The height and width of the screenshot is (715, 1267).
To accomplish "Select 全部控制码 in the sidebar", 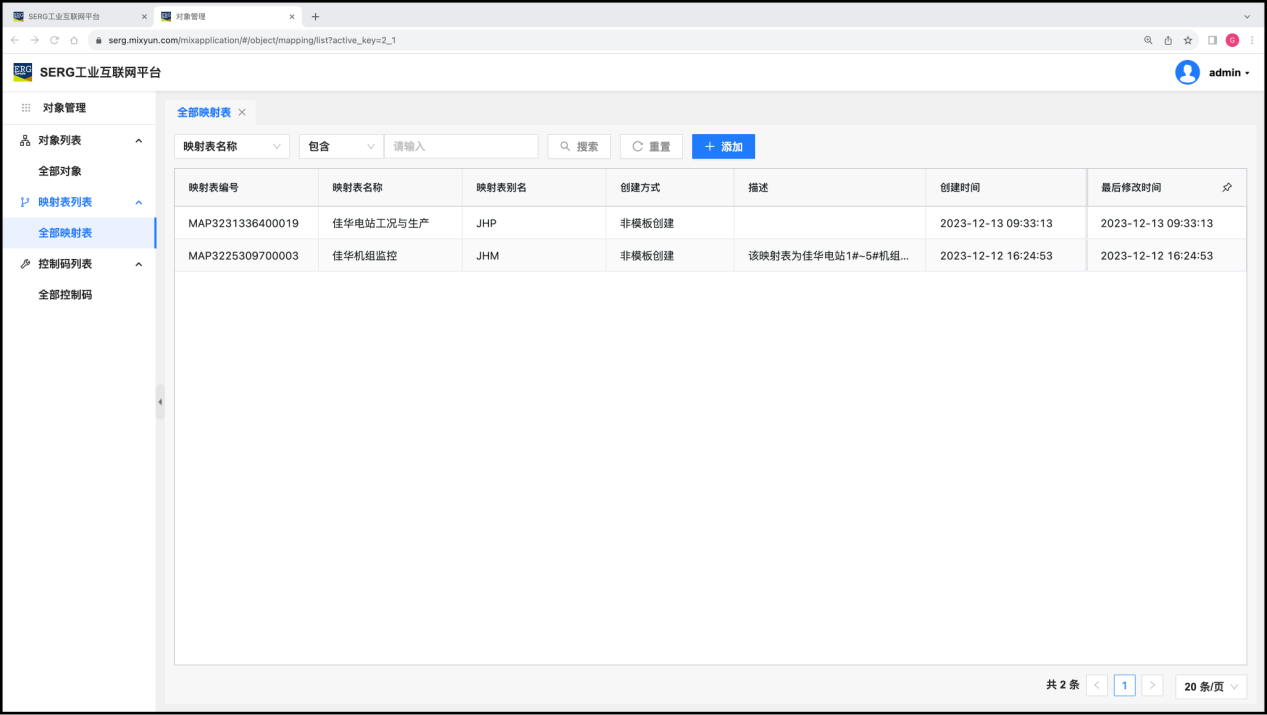I will pyautogui.click(x=65, y=295).
